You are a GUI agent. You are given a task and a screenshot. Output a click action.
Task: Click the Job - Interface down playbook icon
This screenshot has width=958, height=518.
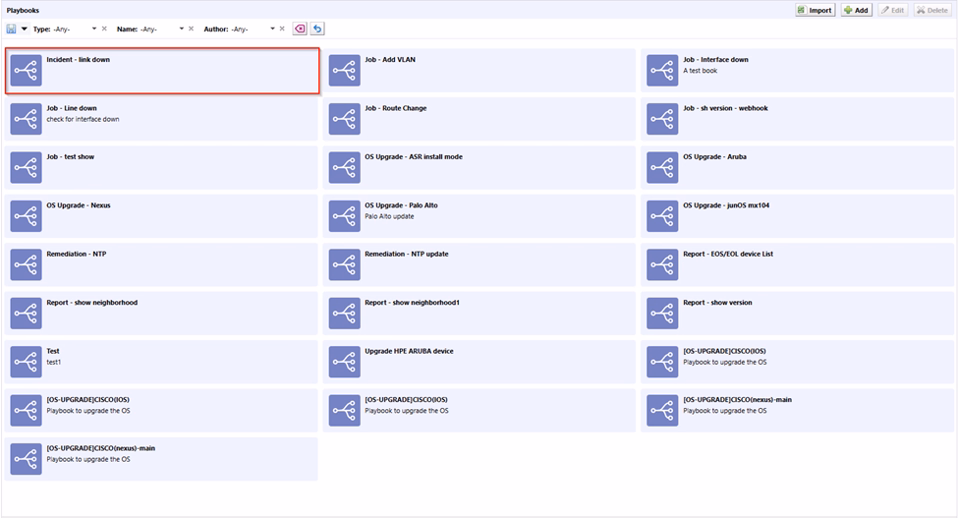click(x=662, y=70)
